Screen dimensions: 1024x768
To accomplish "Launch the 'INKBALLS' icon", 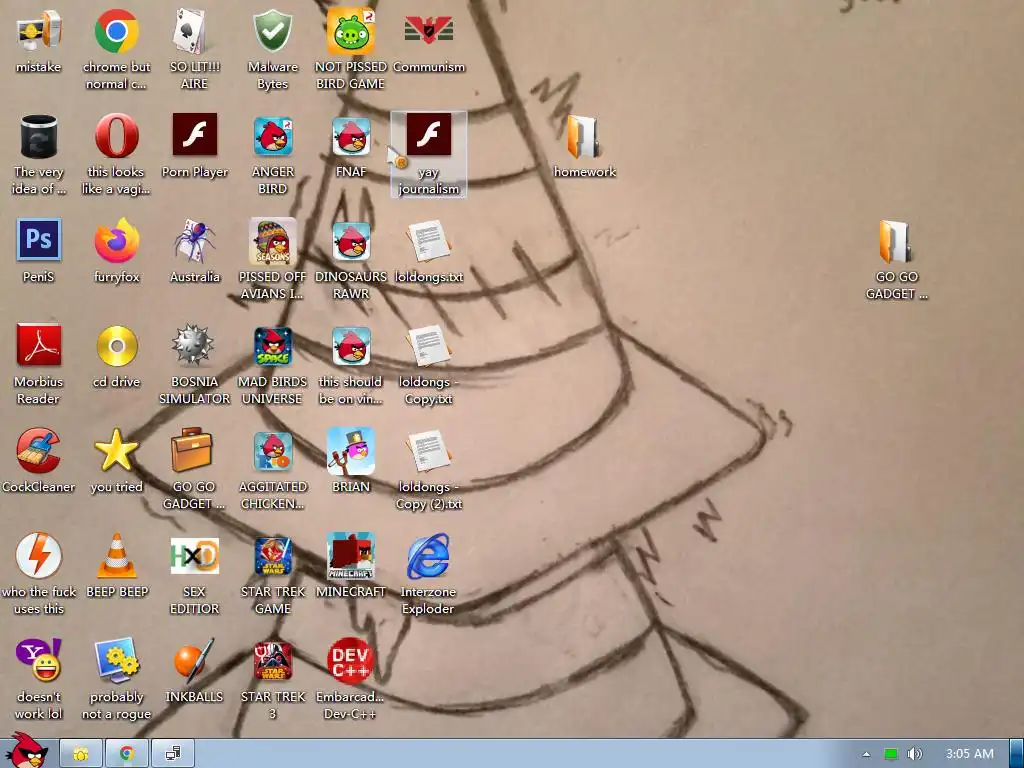I will click(x=194, y=660).
